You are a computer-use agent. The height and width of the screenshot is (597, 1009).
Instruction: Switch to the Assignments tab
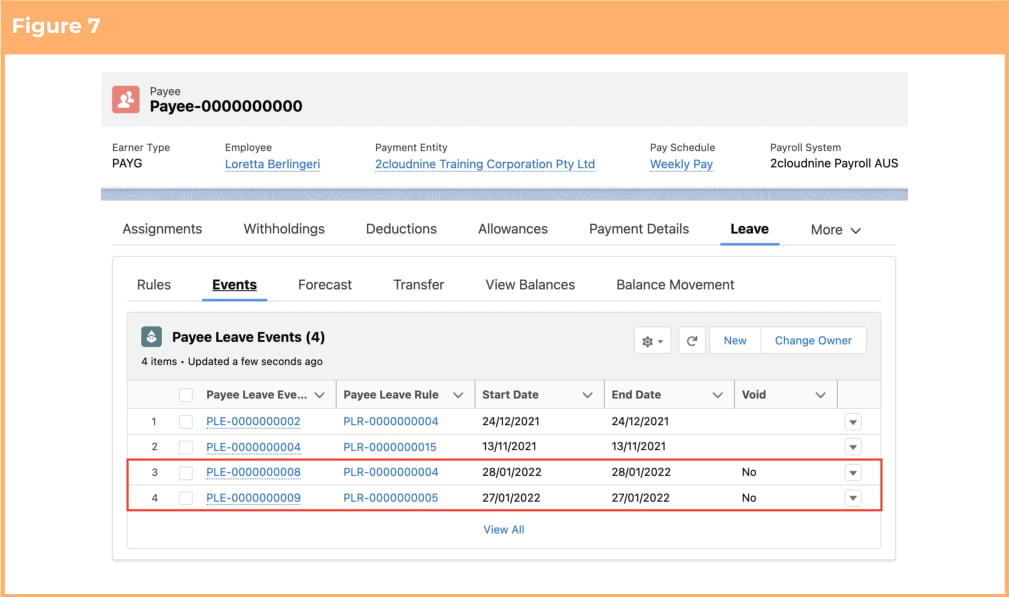[x=162, y=229]
